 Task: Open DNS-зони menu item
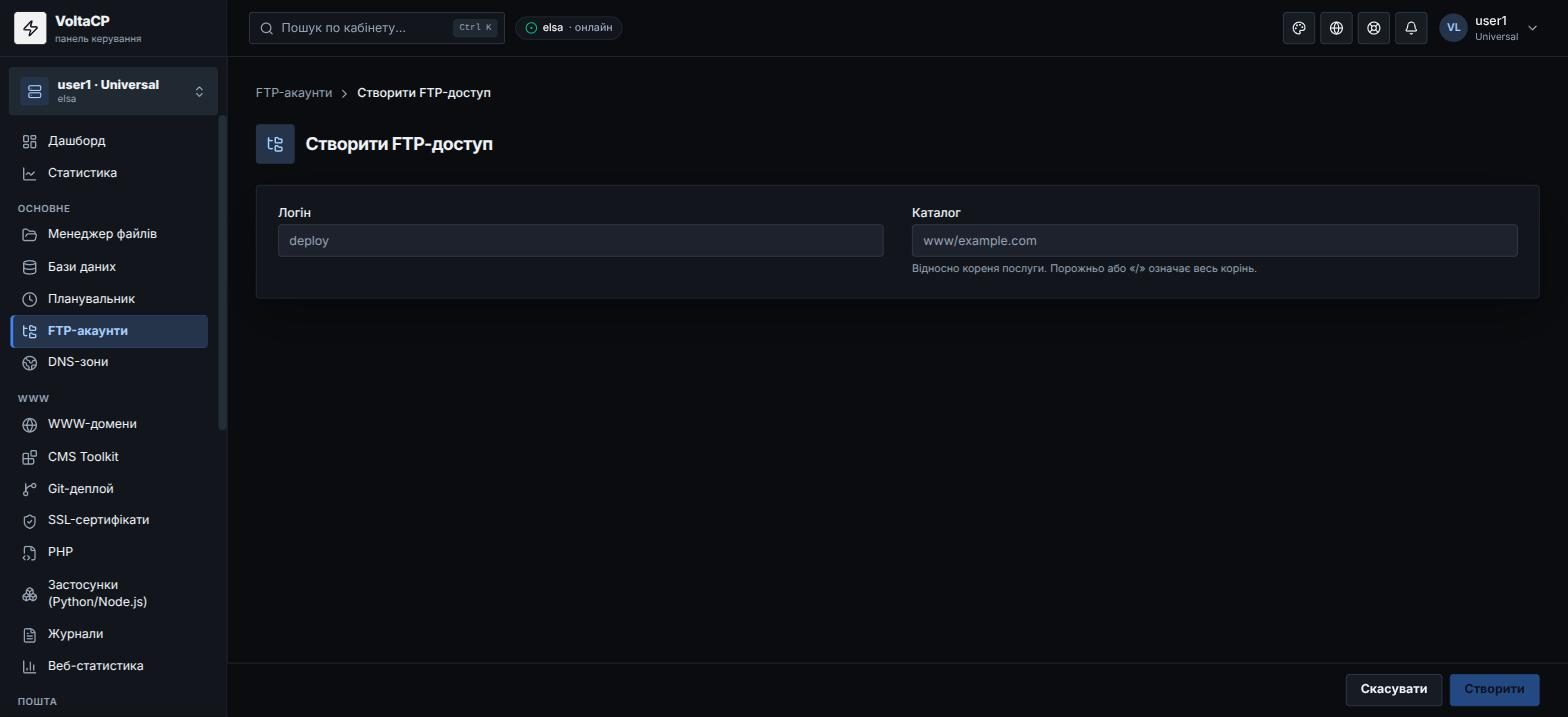point(109,362)
